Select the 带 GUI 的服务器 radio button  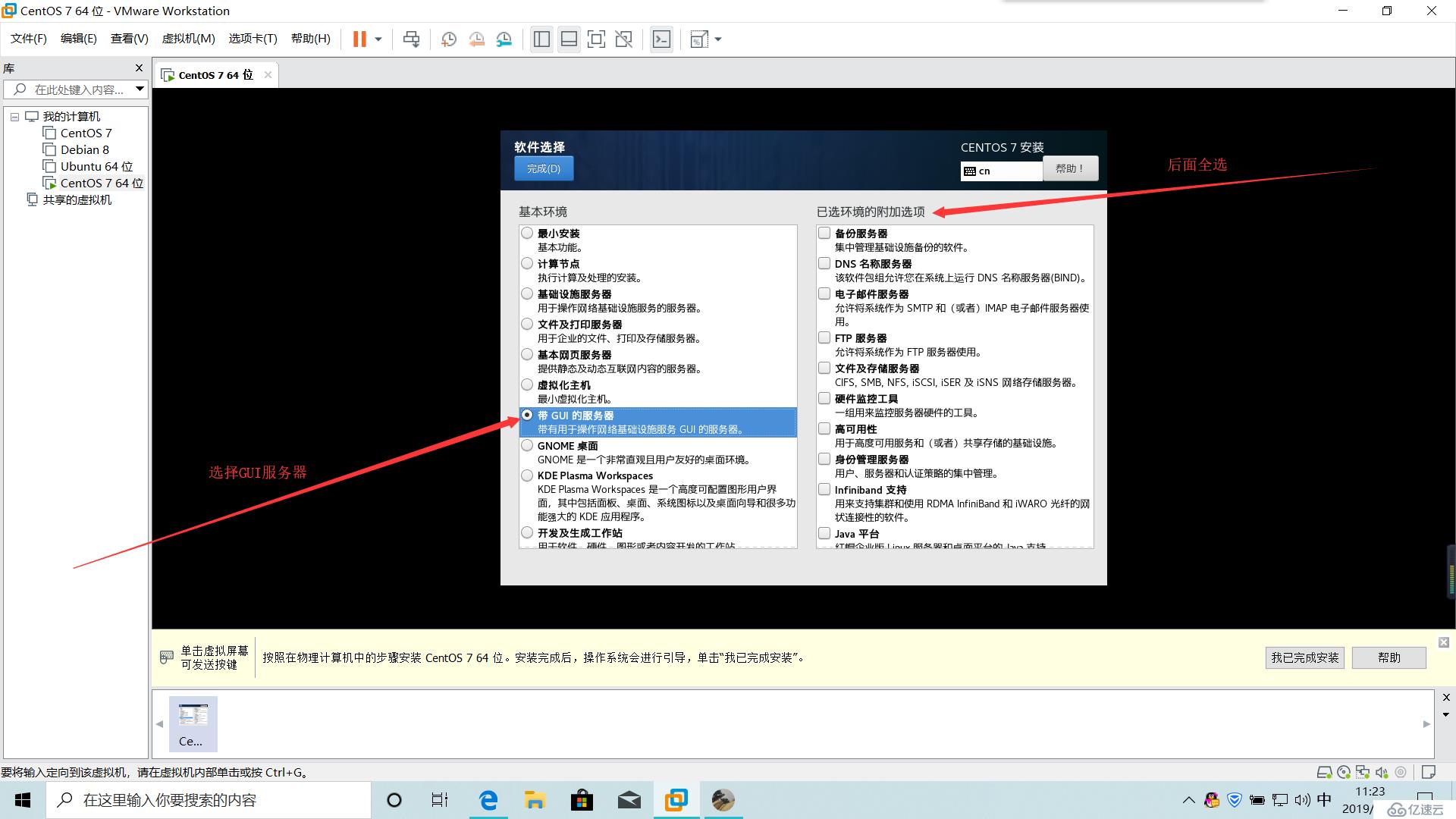point(527,414)
